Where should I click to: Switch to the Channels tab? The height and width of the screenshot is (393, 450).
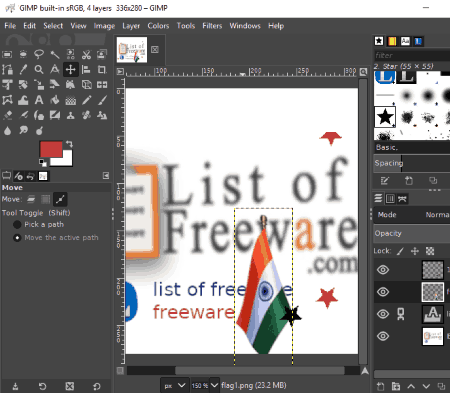pos(390,199)
